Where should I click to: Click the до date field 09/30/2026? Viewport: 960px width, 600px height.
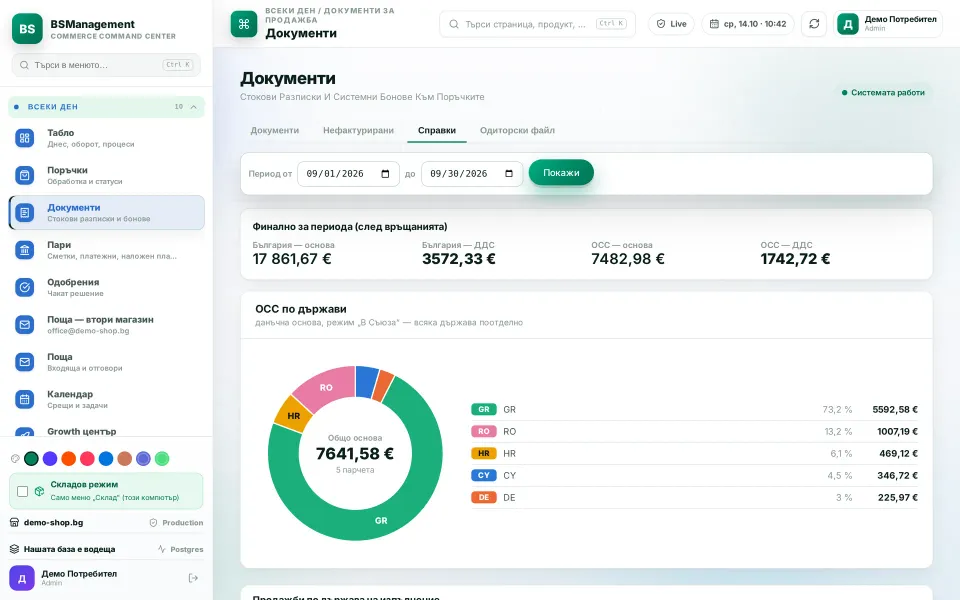(472, 174)
